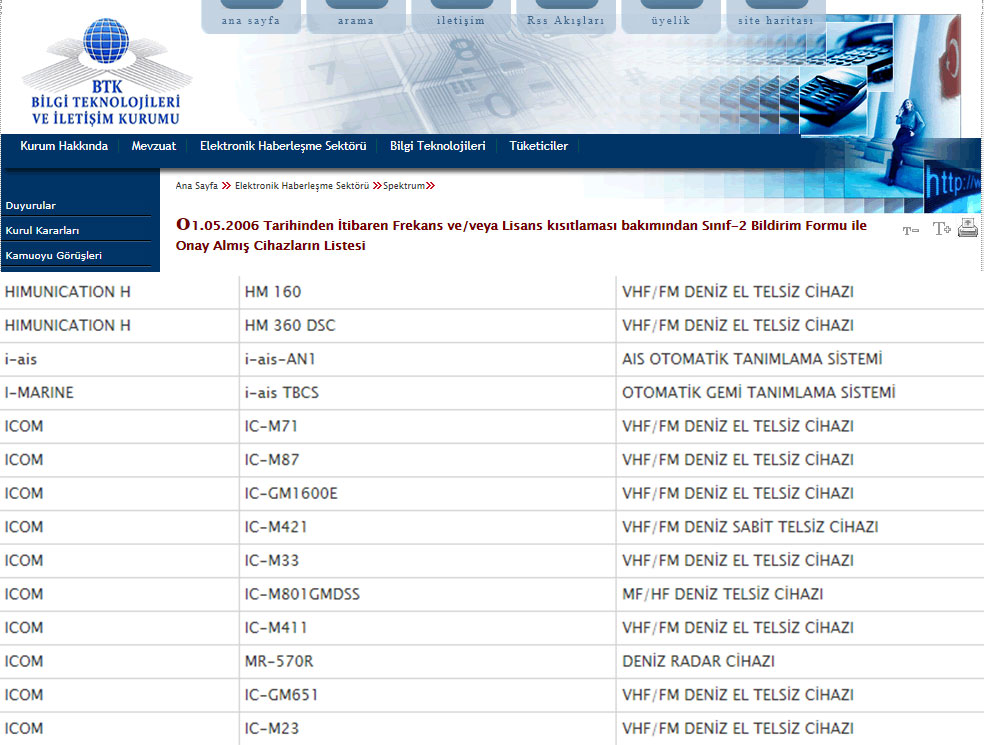Open the 'Mevzuat' menu
984x745 pixels.
(x=154, y=146)
